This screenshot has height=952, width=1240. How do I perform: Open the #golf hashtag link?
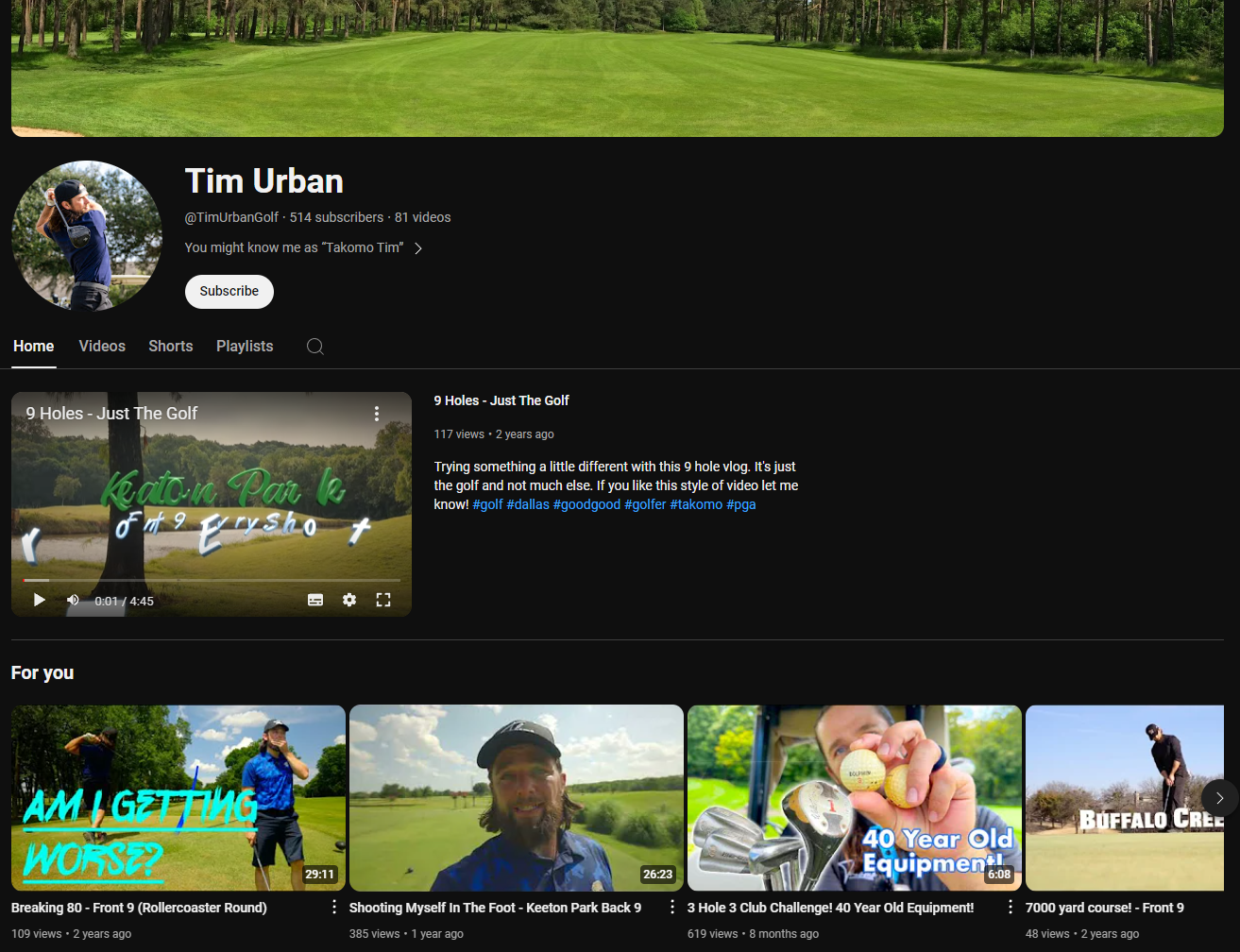click(x=487, y=504)
